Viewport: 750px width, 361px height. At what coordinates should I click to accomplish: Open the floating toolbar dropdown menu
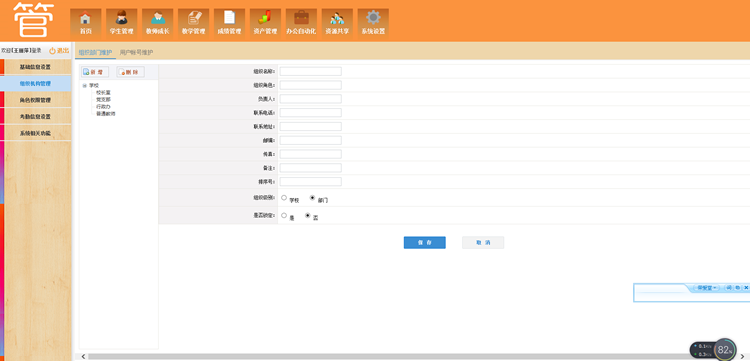point(707,288)
